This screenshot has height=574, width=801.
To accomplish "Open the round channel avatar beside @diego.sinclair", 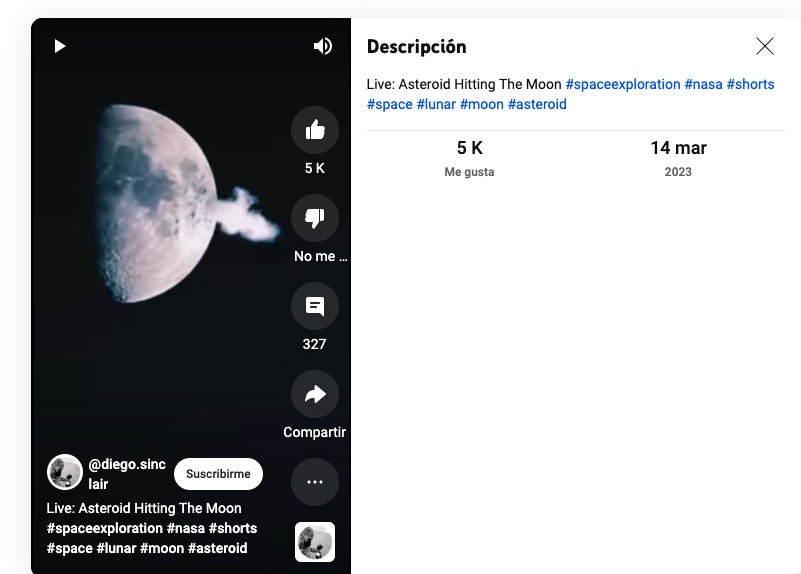I will point(65,472).
